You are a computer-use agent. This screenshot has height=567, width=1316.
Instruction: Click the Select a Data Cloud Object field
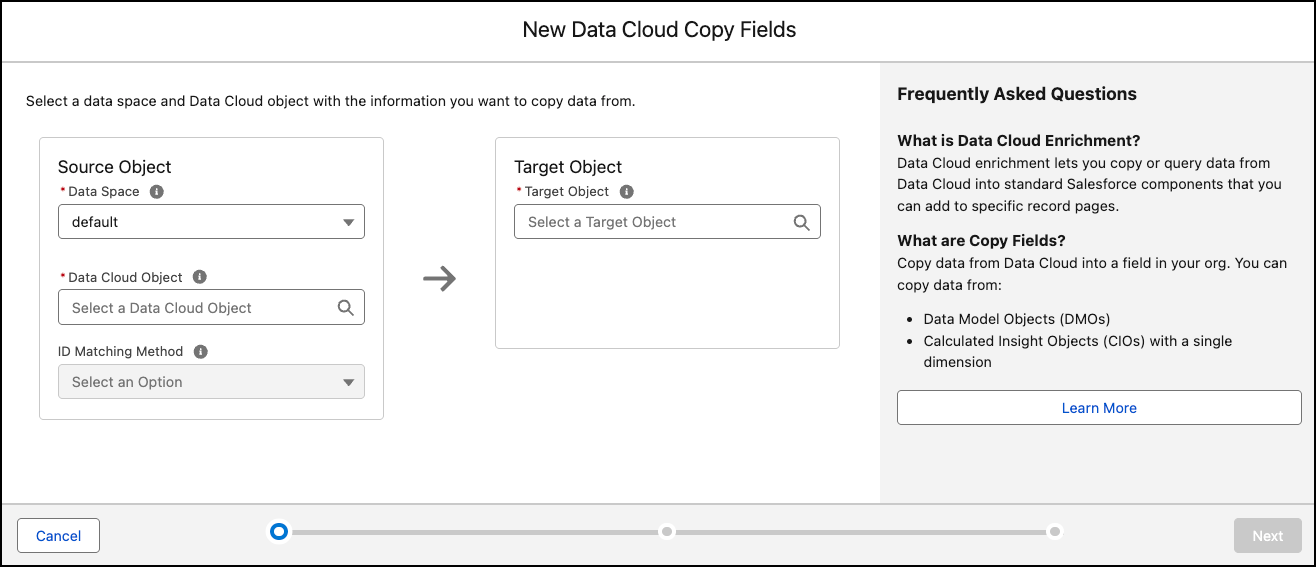pyautogui.click(x=195, y=308)
